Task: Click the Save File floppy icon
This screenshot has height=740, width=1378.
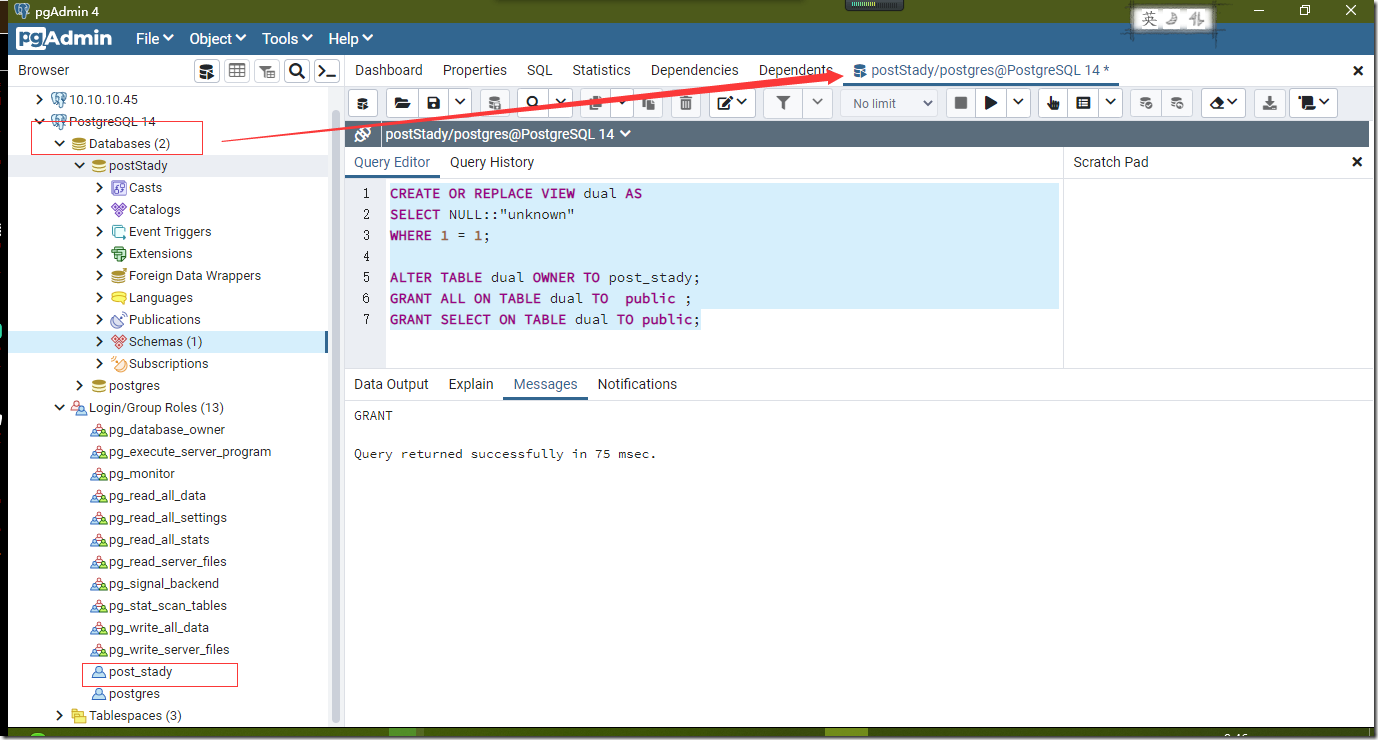Action: (x=433, y=103)
